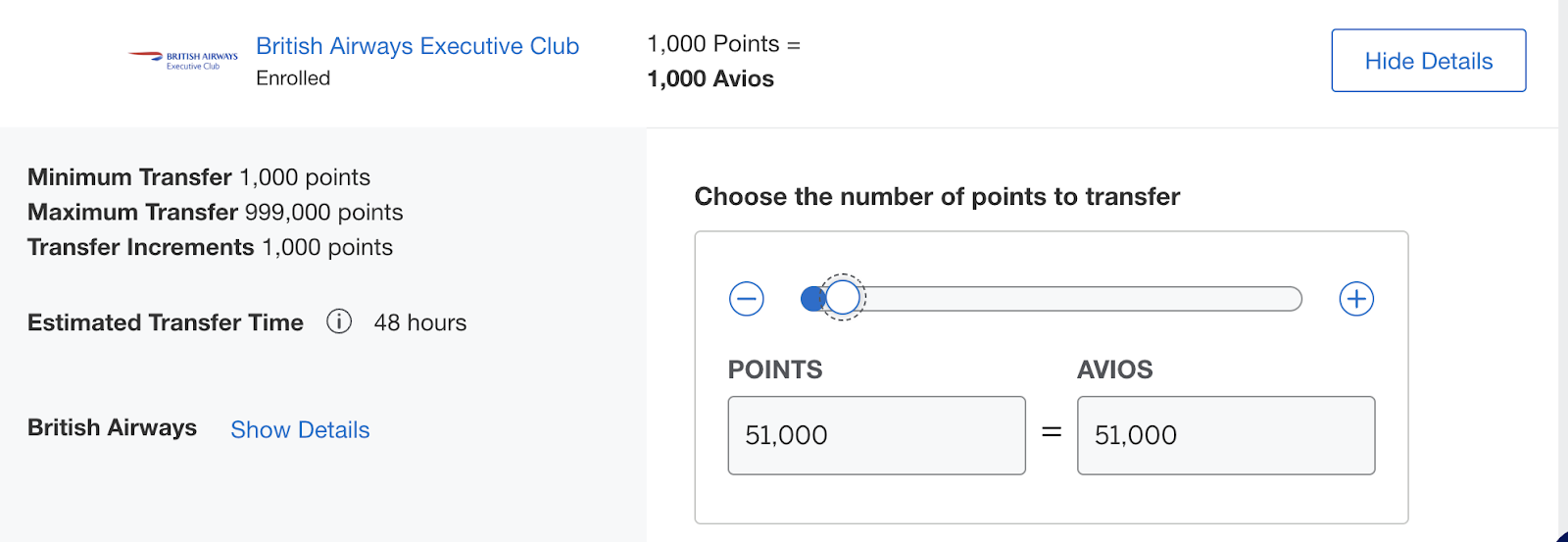The height and width of the screenshot is (542, 1568).
Task: Focus the POINTS input field showing 51,000
Action: [876, 435]
